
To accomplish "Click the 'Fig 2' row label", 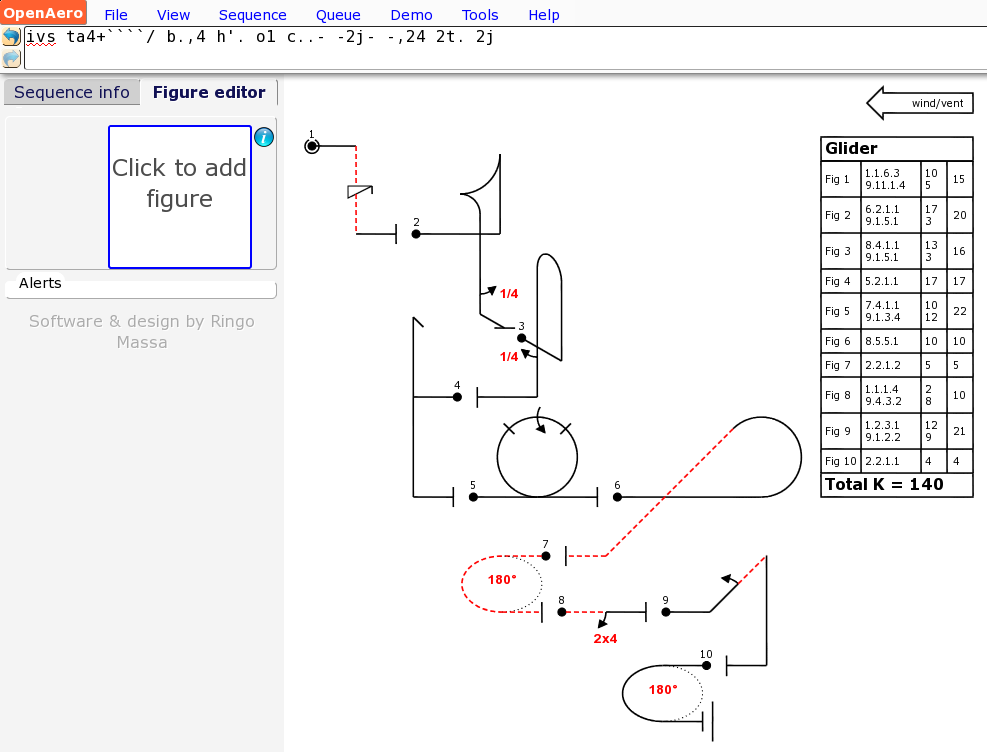I will [x=838, y=215].
